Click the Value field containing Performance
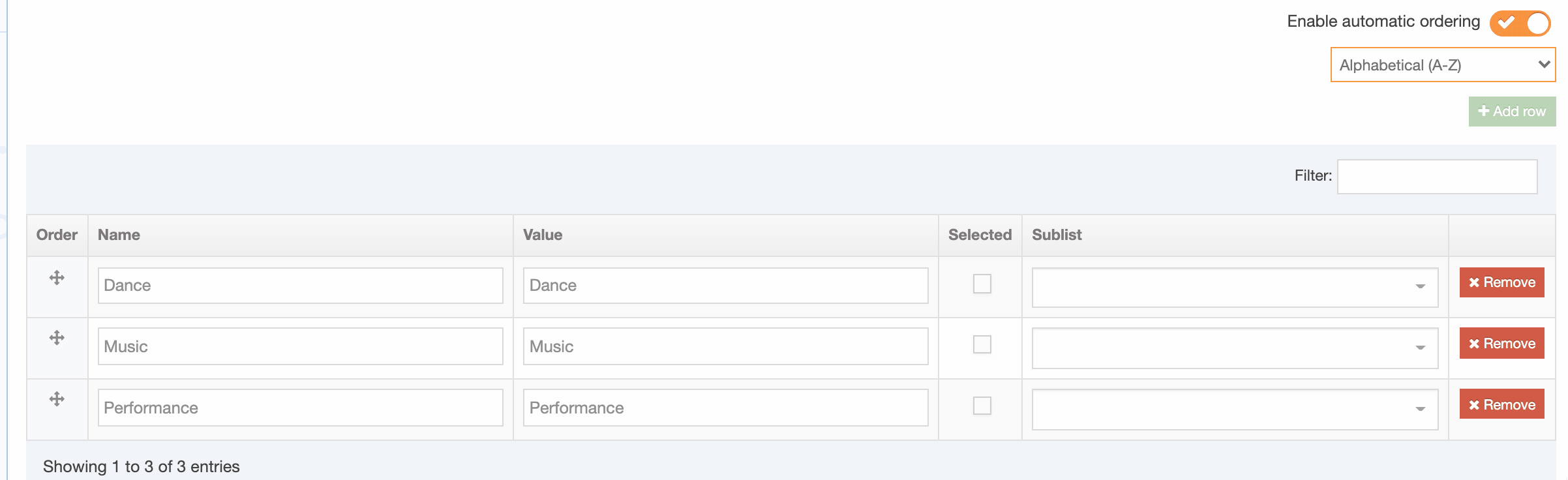1568x480 pixels. [x=725, y=408]
